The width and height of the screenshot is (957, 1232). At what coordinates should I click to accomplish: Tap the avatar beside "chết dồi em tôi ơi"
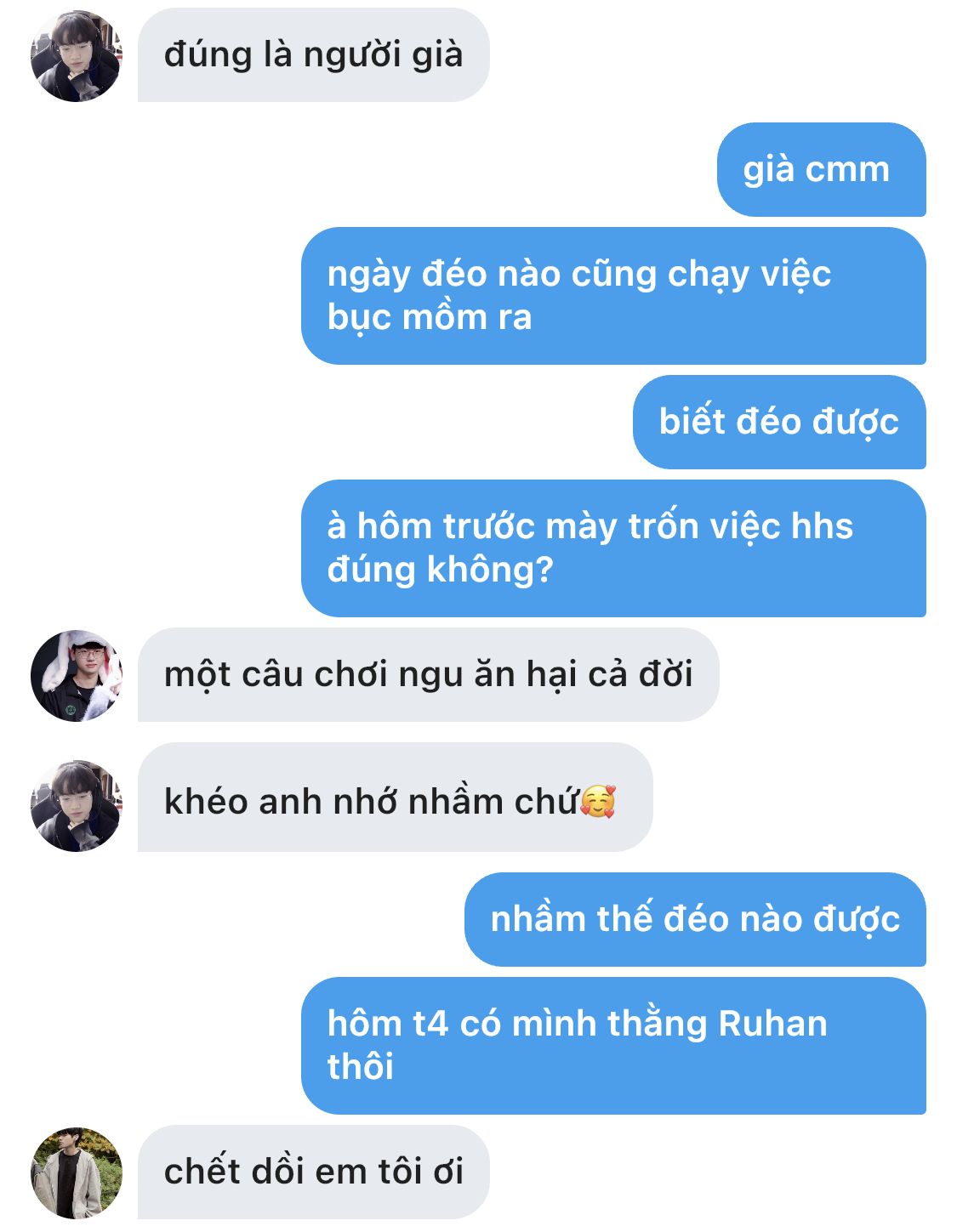[x=77, y=1173]
